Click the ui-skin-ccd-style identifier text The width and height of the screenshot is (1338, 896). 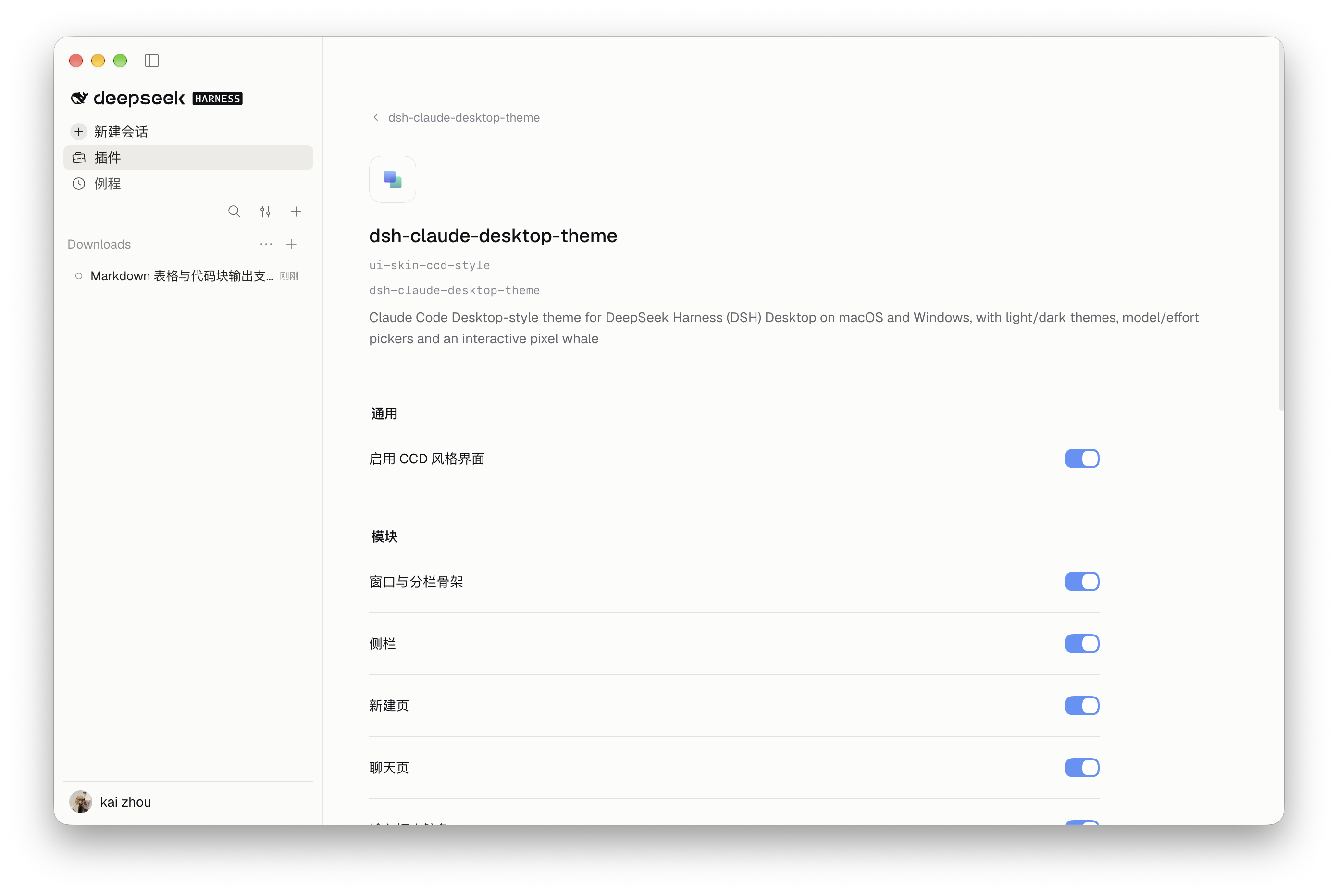coord(430,265)
